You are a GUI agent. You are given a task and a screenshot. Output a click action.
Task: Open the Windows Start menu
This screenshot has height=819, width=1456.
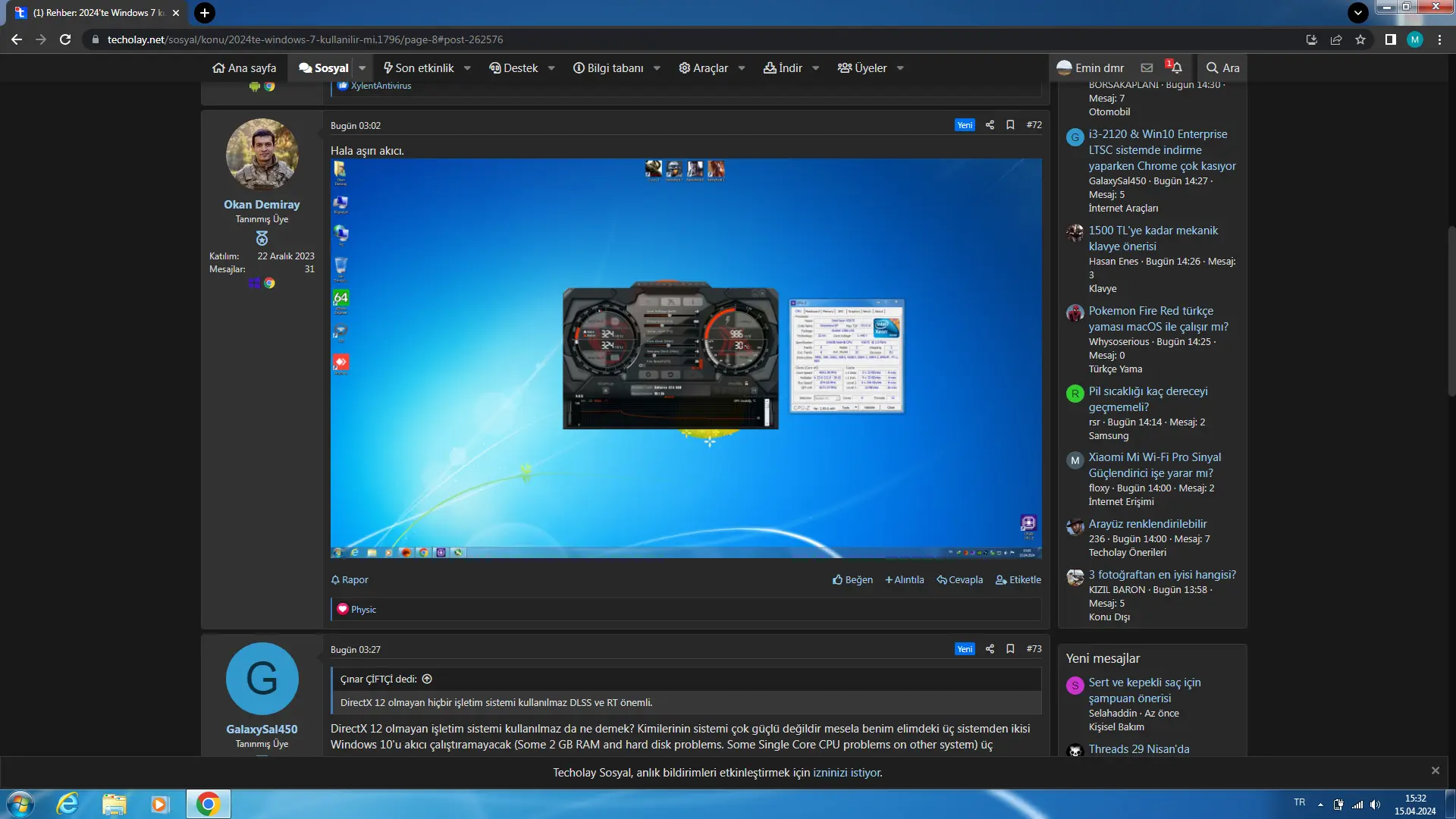20,804
